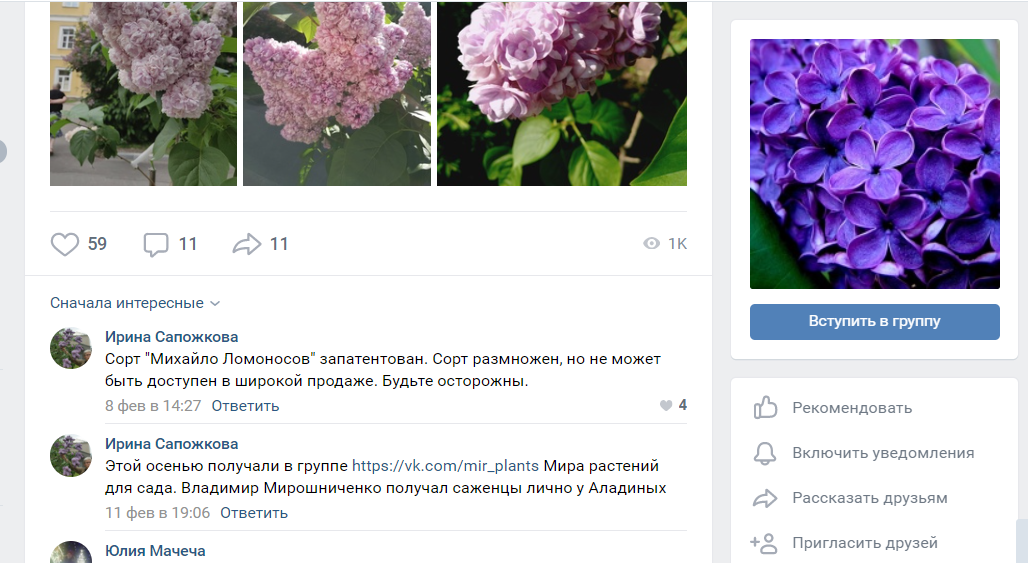Like Irina's first comment heart
1028x563 pixels.
[x=666, y=406]
